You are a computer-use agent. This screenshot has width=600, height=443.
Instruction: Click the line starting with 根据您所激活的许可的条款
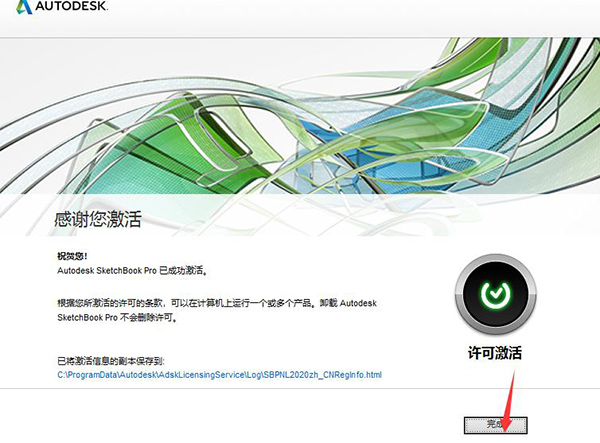[x=217, y=303]
